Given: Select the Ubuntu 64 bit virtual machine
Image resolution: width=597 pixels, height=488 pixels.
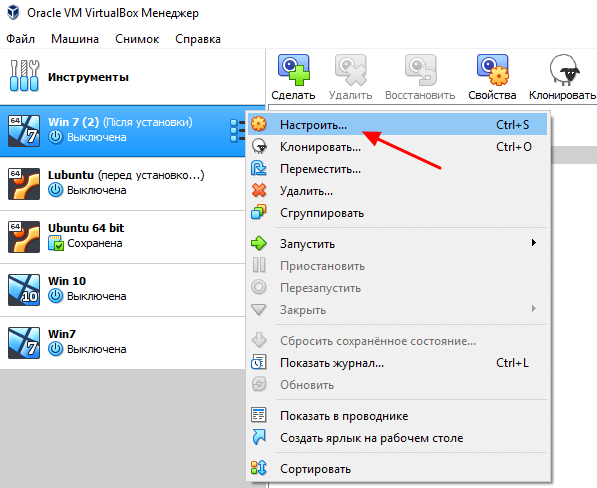Looking at the screenshot, I should point(123,237).
